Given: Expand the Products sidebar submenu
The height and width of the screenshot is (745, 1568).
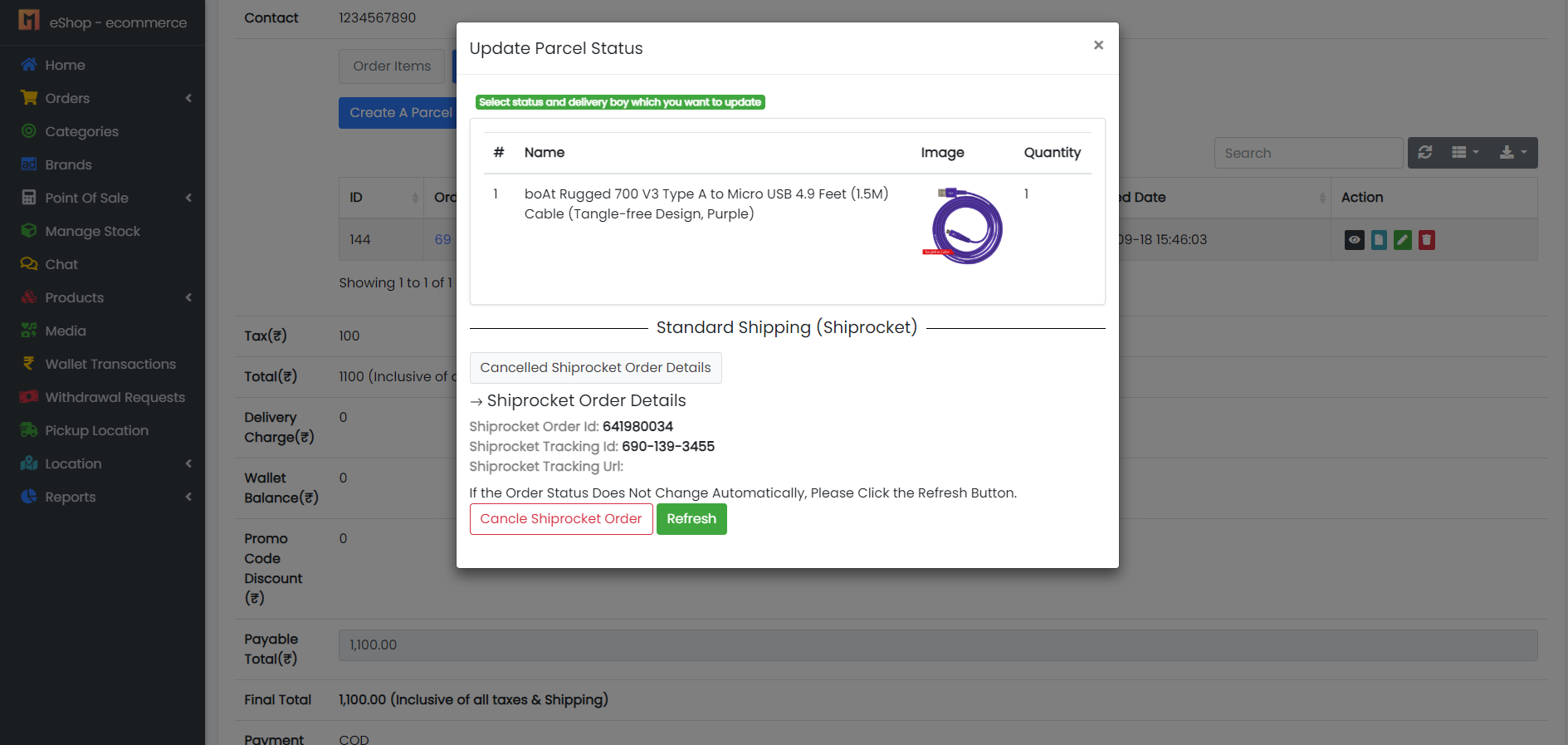Looking at the screenshot, I should (75, 297).
